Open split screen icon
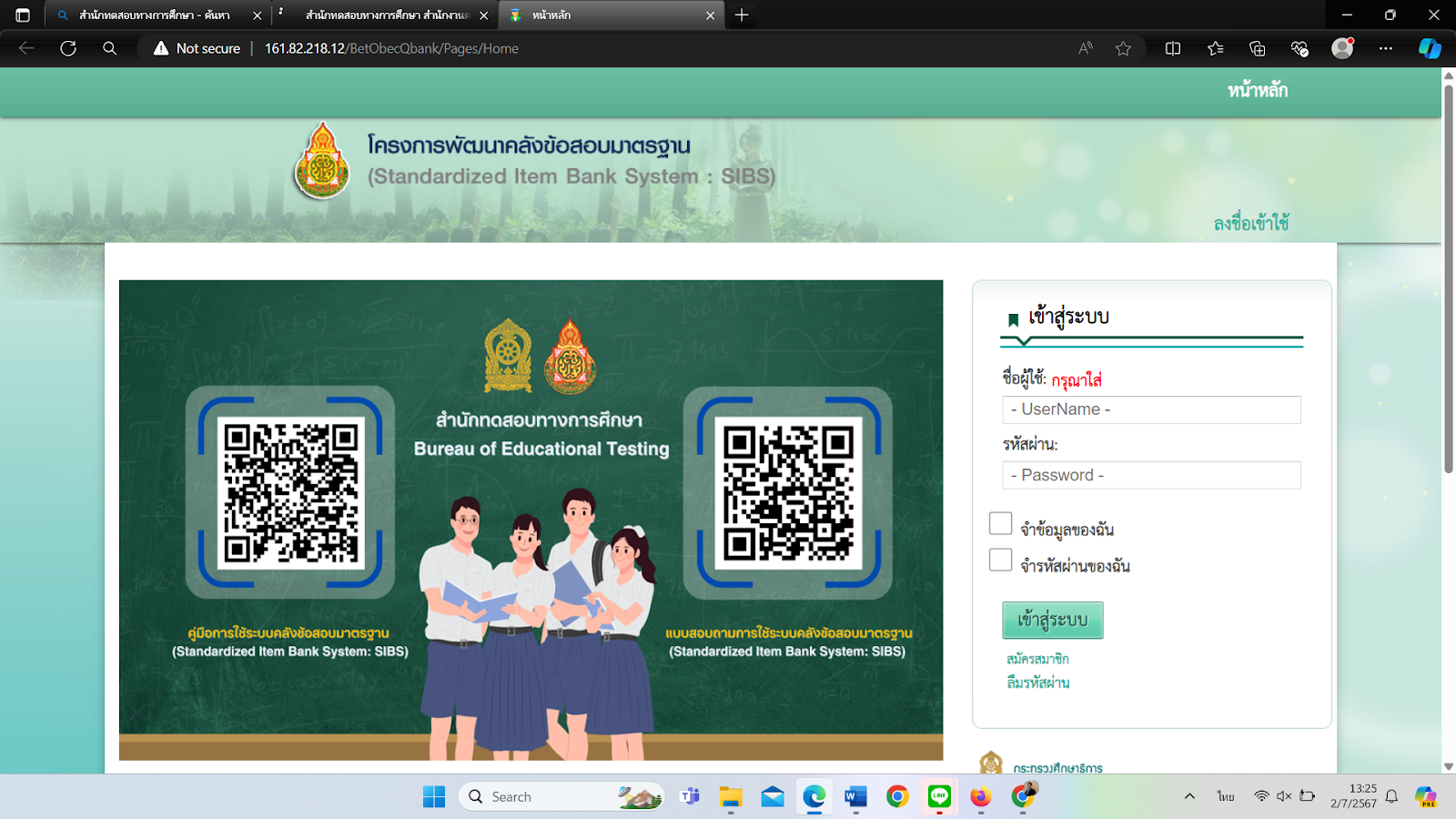This screenshot has height=819, width=1456. tap(1173, 48)
